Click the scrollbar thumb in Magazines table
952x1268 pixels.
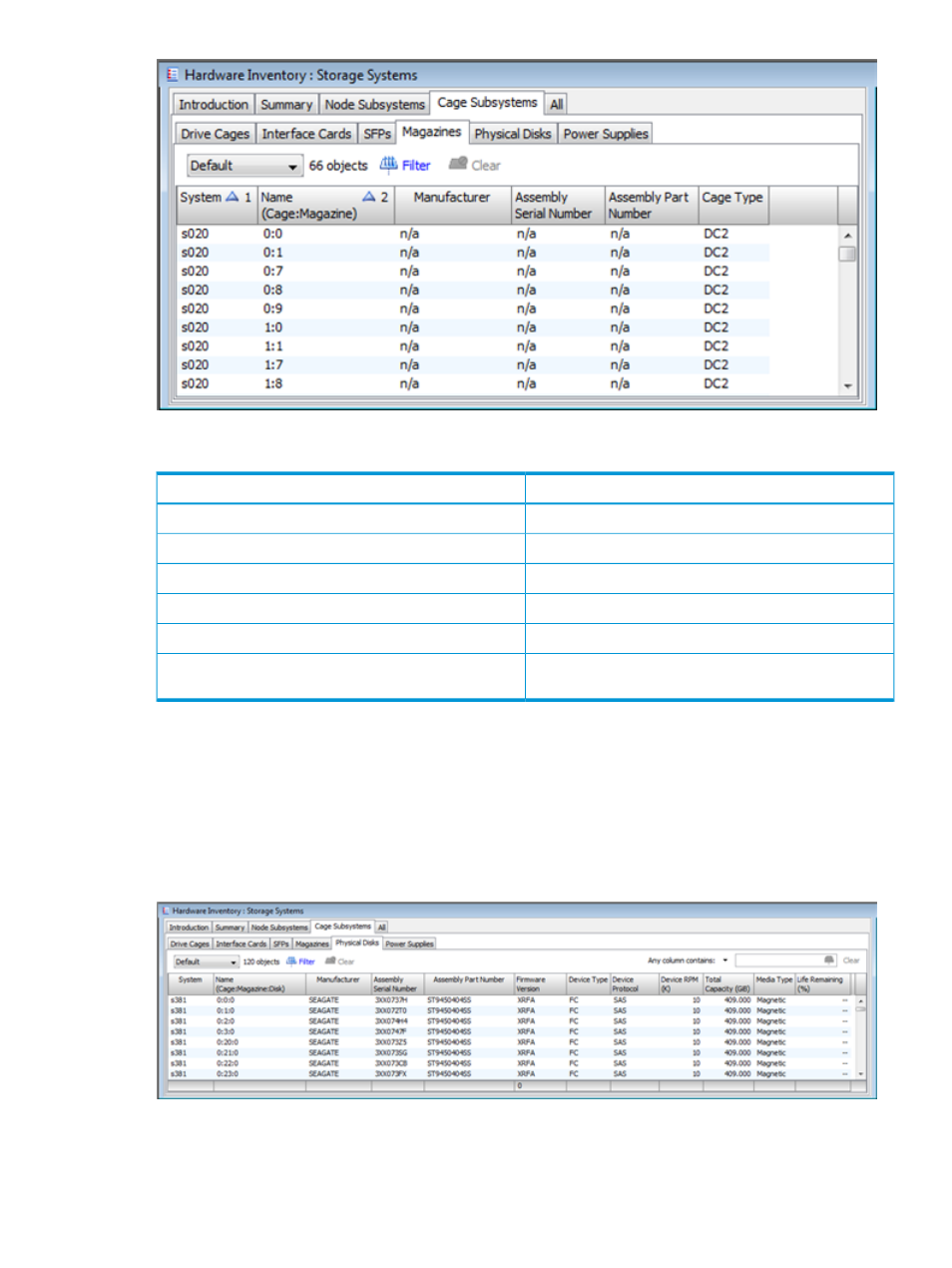click(848, 254)
